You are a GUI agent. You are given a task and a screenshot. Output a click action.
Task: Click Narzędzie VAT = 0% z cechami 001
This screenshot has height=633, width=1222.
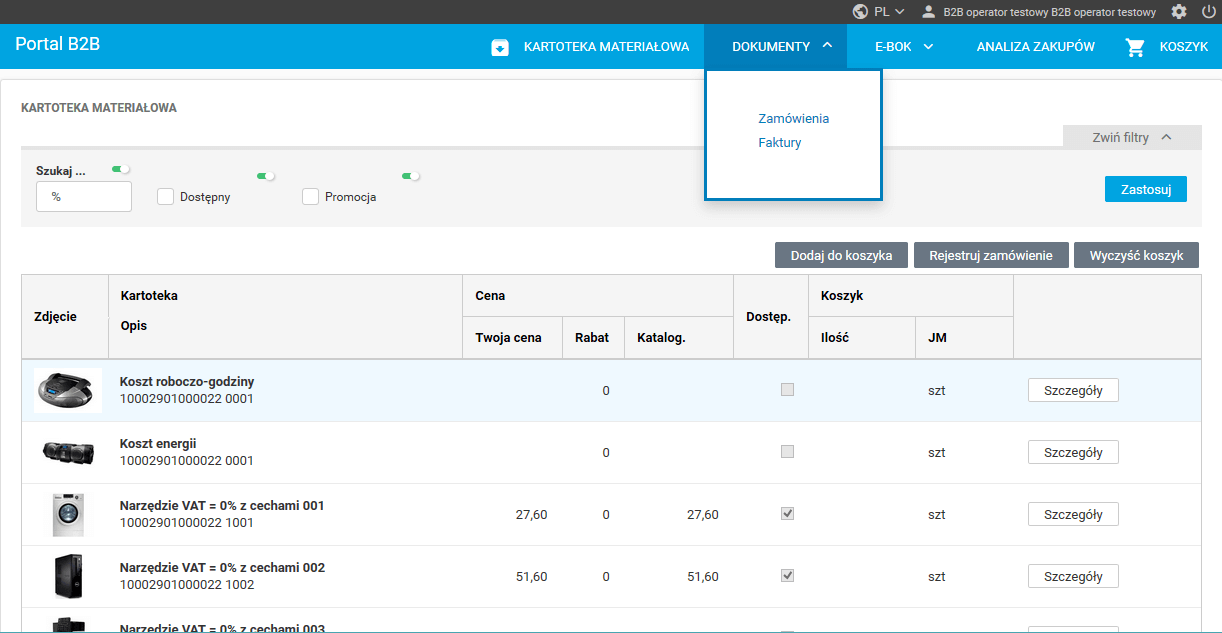coord(222,506)
